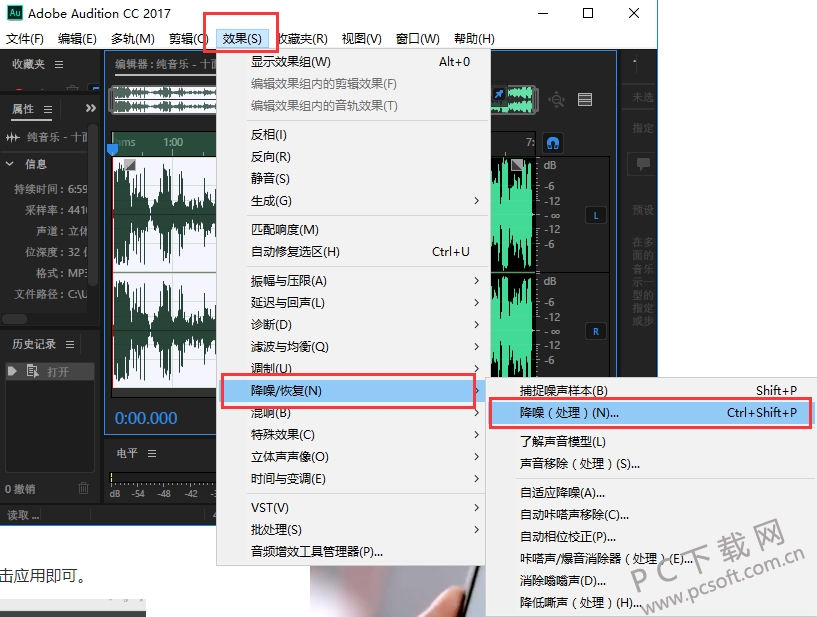Click the history trash icon
Viewport: 817px width, 617px height.
pyautogui.click(x=83, y=488)
